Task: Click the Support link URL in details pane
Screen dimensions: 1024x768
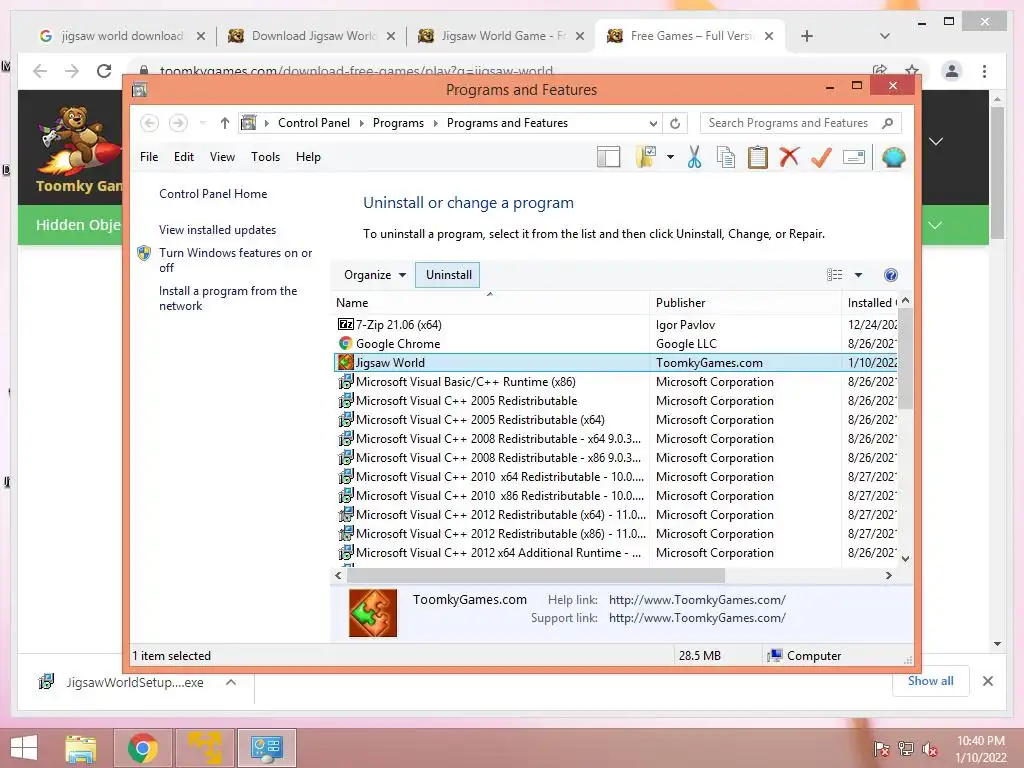Action: (697, 618)
